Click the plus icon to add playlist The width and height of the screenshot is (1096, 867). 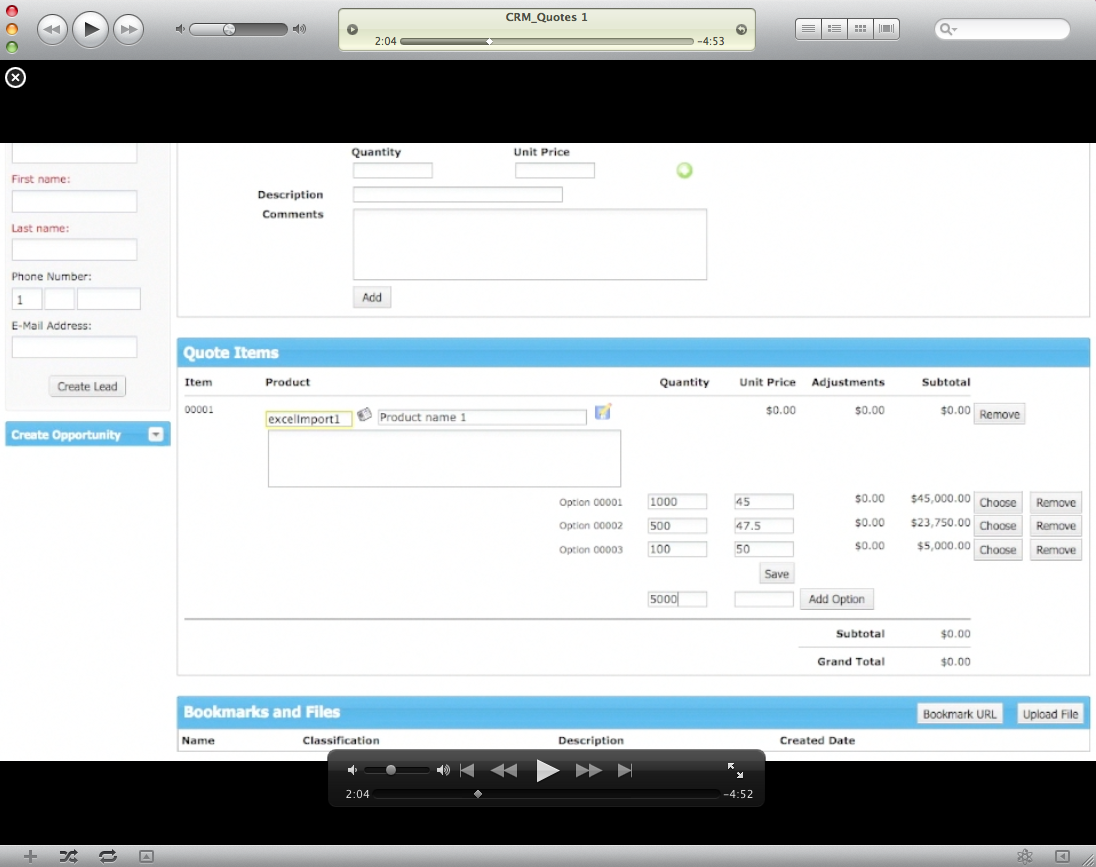[31, 856]
